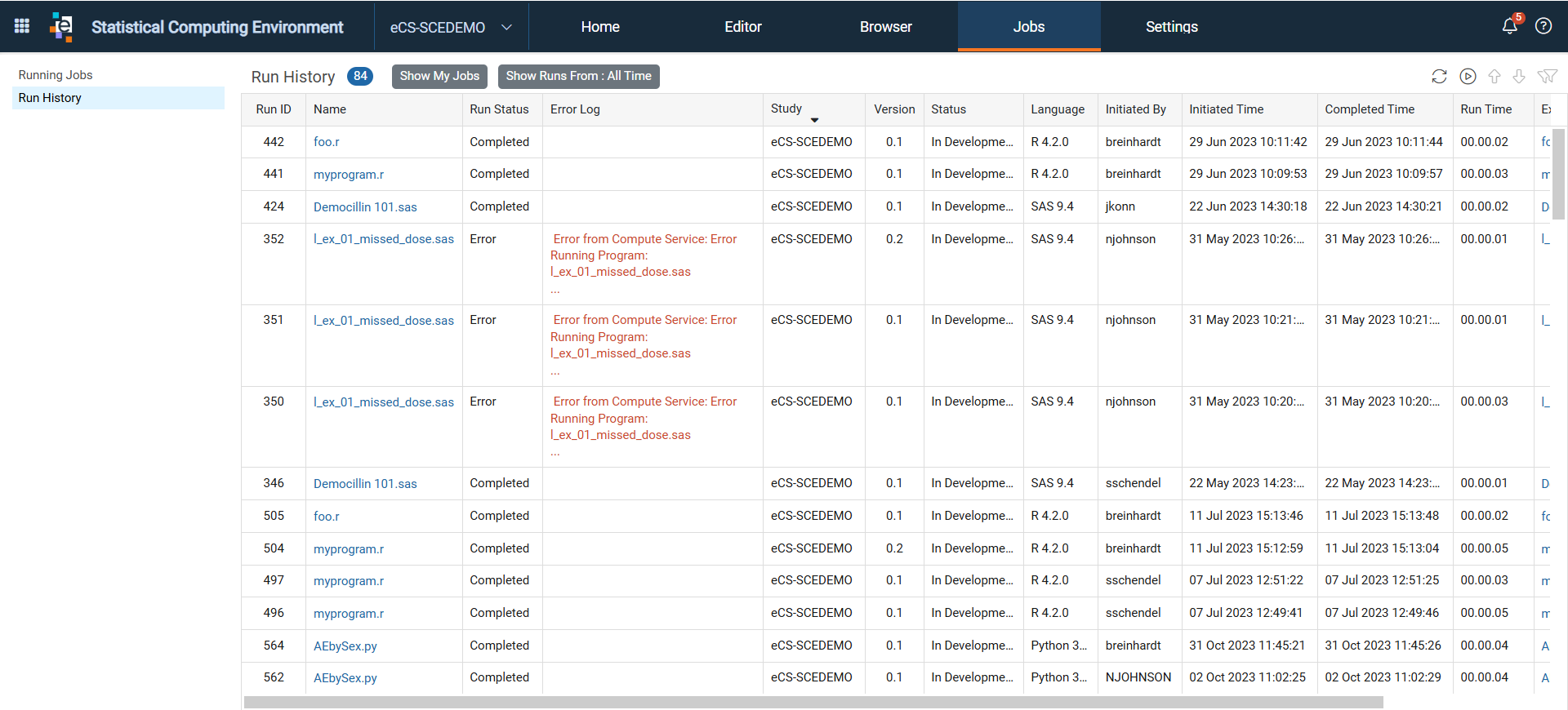Open Running Jobs in the sidebar
Screen dimensions: 1568x710
(x=56, y=75)
